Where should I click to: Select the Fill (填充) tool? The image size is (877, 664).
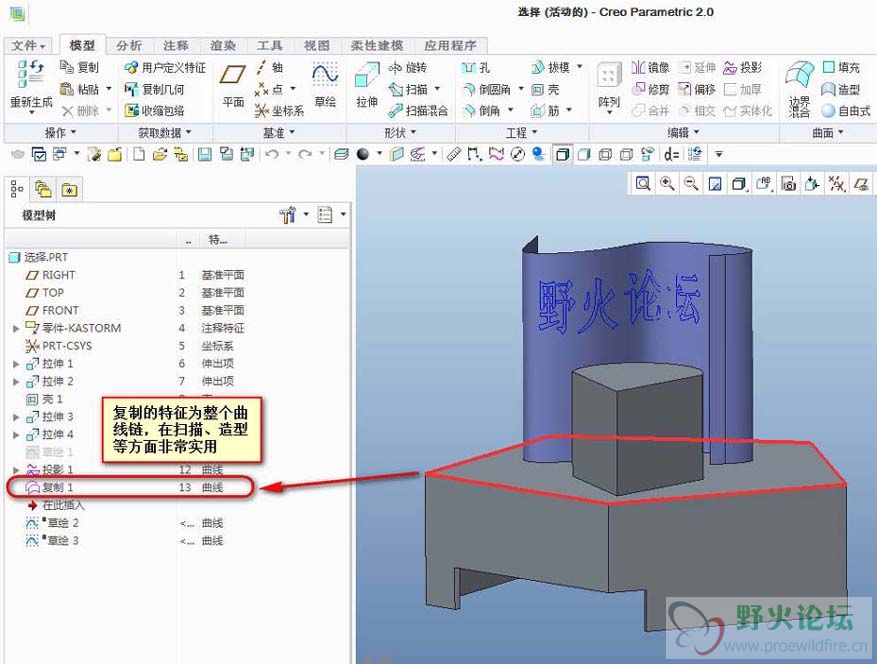click(x=841, y=68)
